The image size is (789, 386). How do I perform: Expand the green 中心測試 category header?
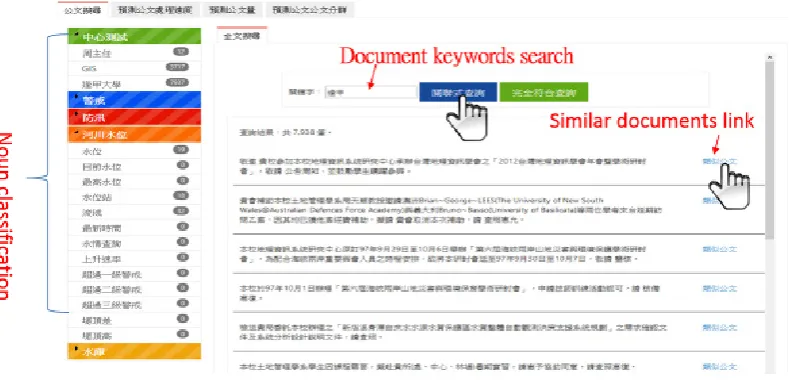[134, 36]
